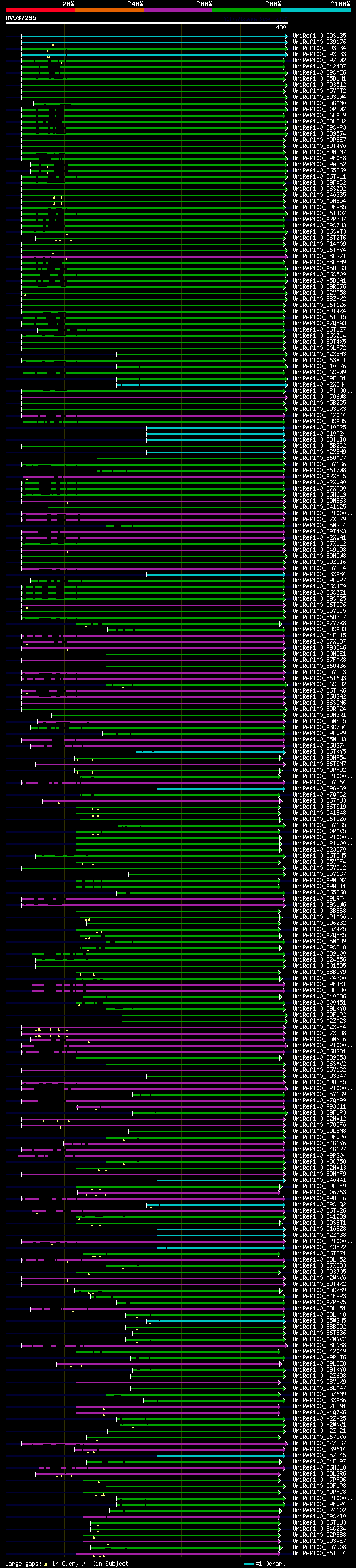Select the UniRef100_A2XBH9 label
Image resolution: width=356 pixels, height=1568 pixels.
coord(319,452)
